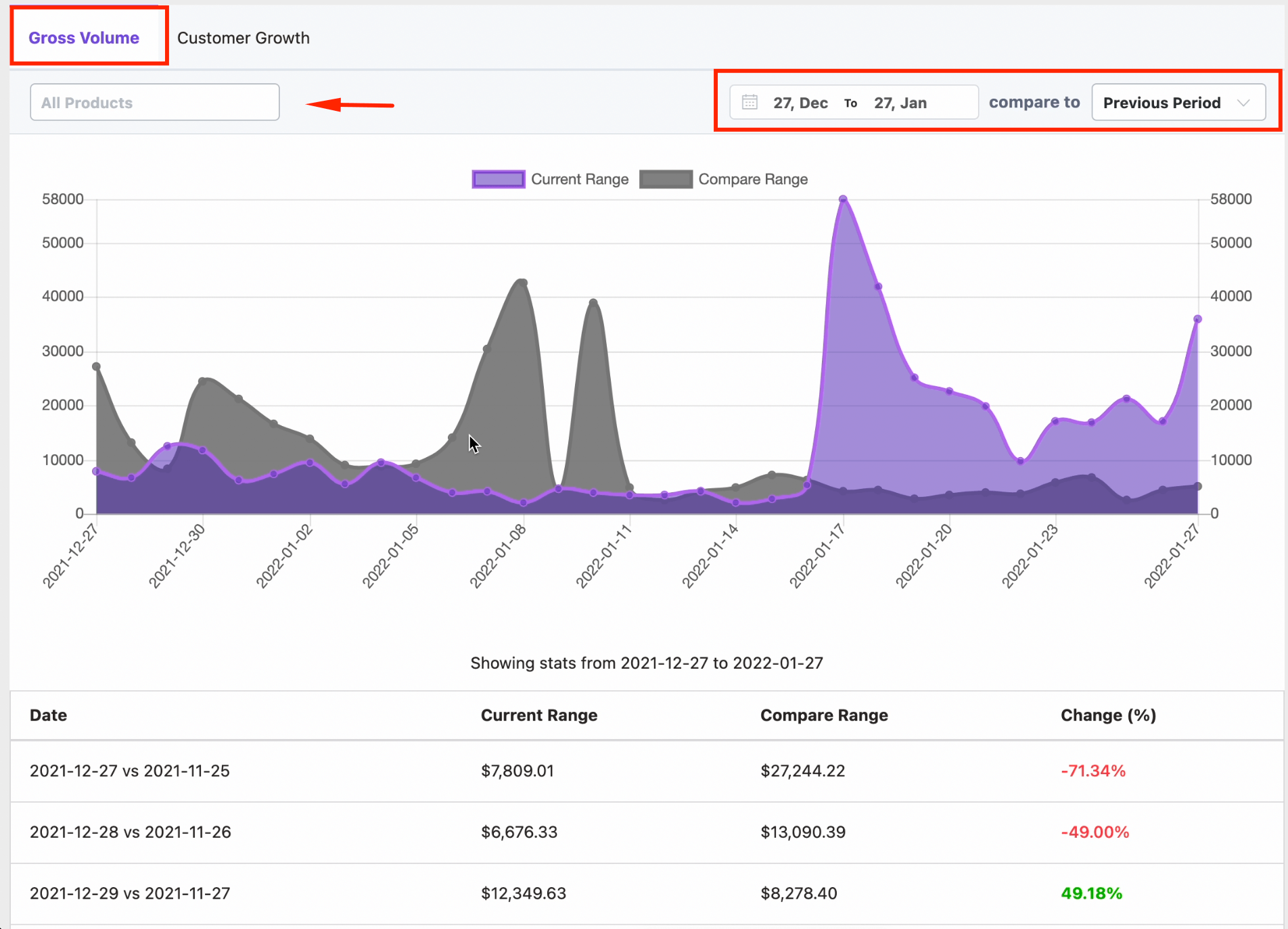
Task: Expand compare dropdown using chevron arrow
Action: (x=1243, y=103)
